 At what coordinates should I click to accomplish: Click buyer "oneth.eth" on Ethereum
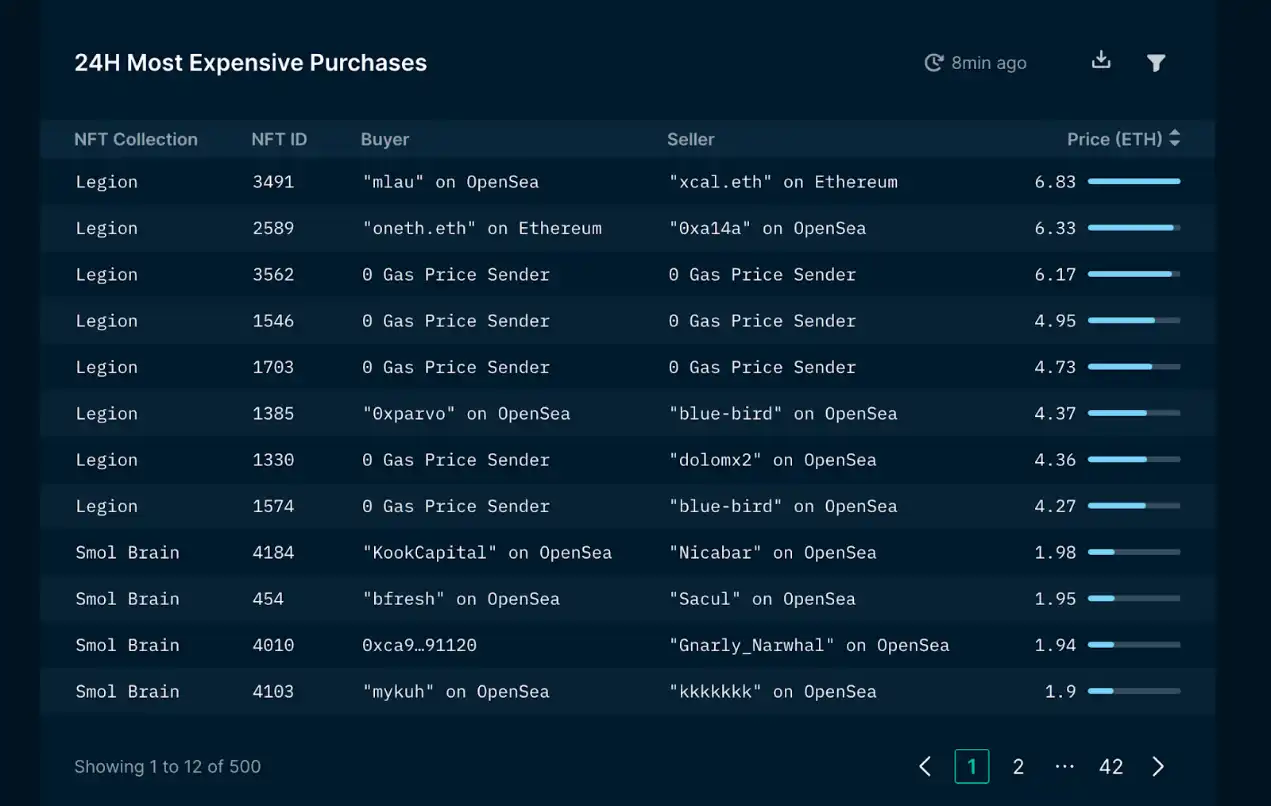pos(482,228)
